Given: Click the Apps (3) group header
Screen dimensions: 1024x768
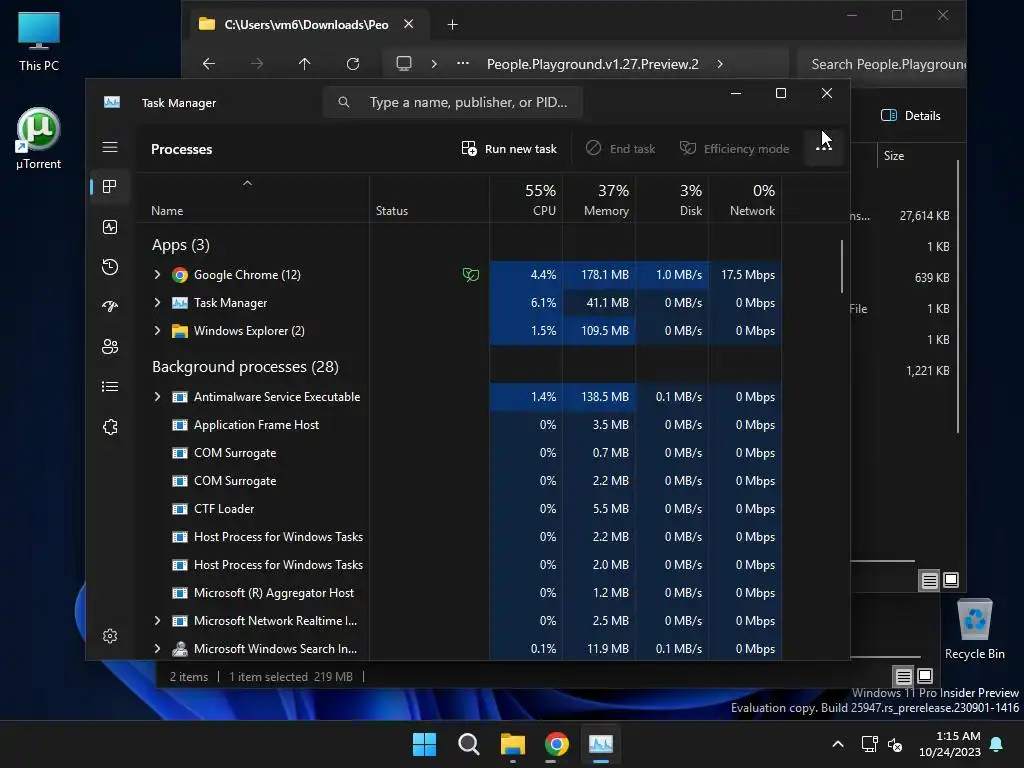Looking at the screenshot, I should [181, 245].
